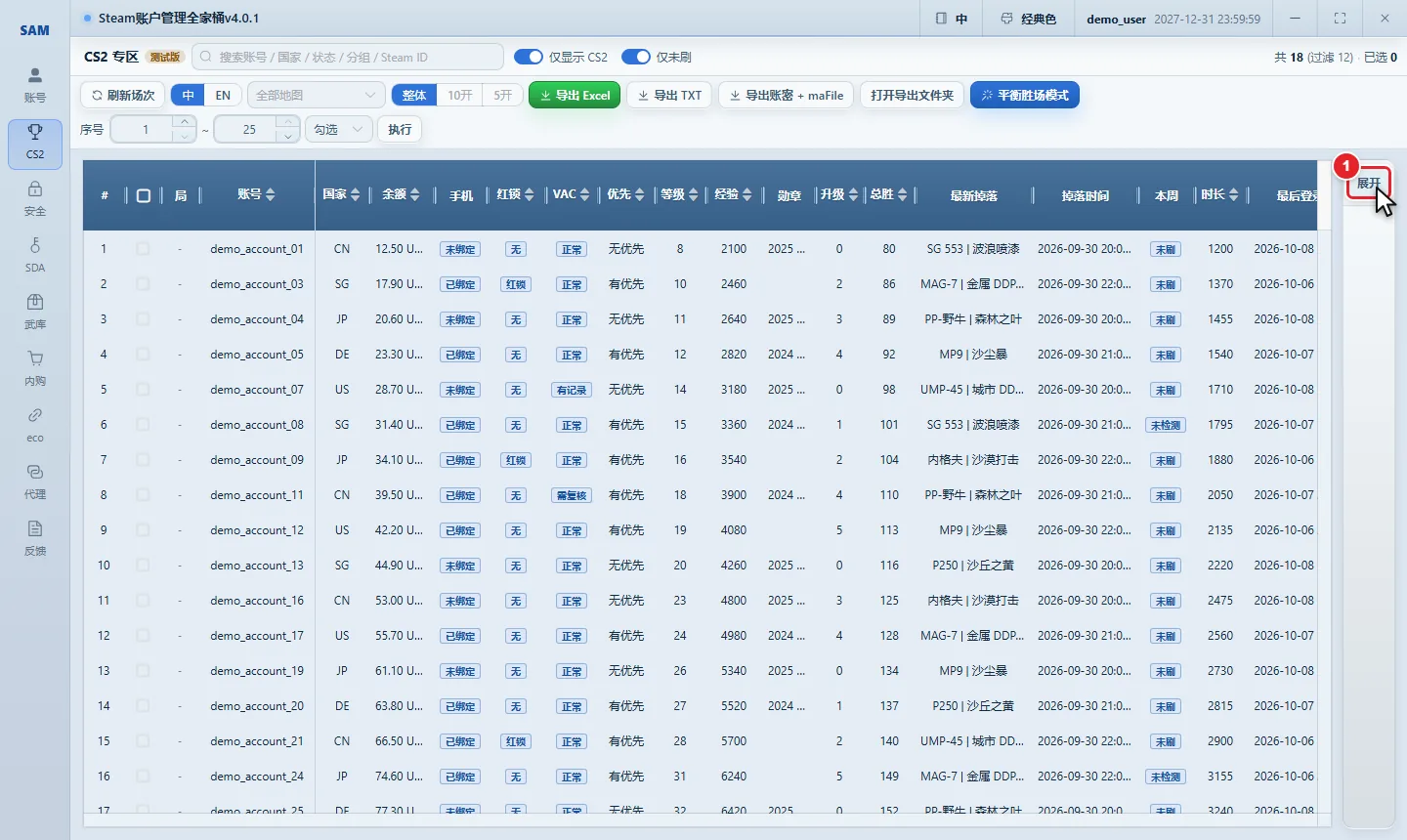Switch to the 整体 view tab

414,95
